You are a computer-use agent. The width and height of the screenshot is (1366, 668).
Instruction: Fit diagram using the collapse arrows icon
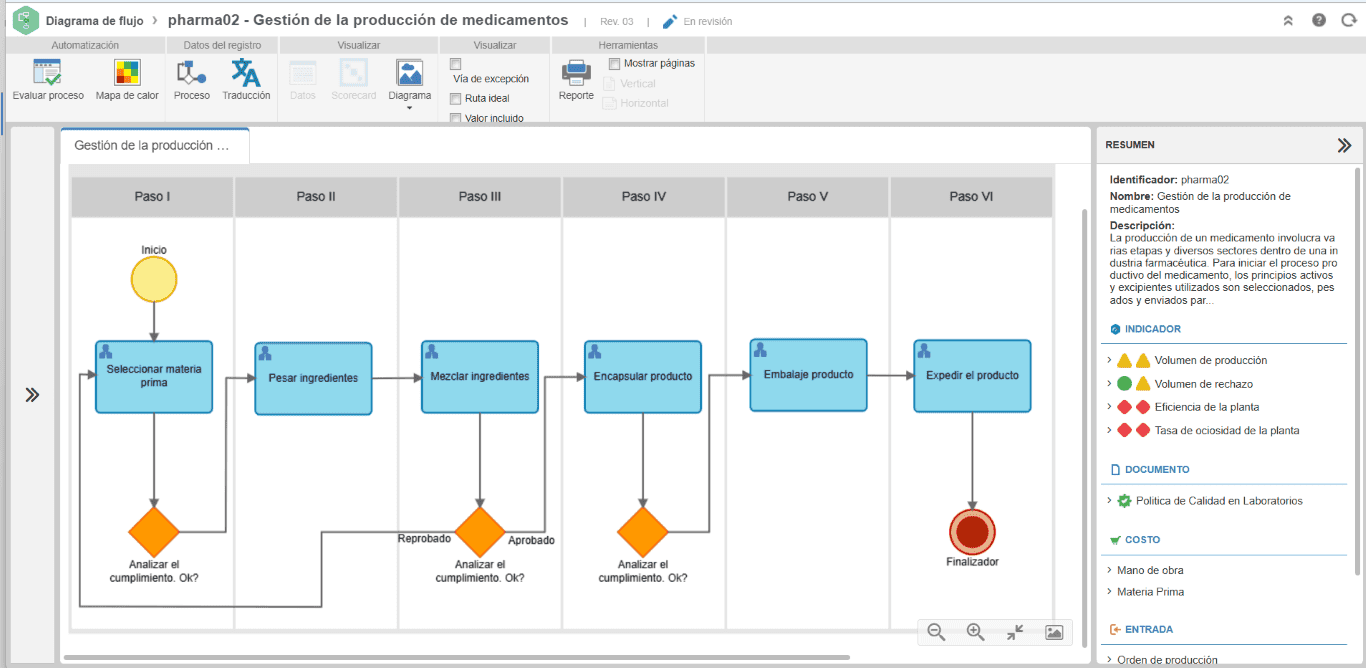click(1015, 632)
